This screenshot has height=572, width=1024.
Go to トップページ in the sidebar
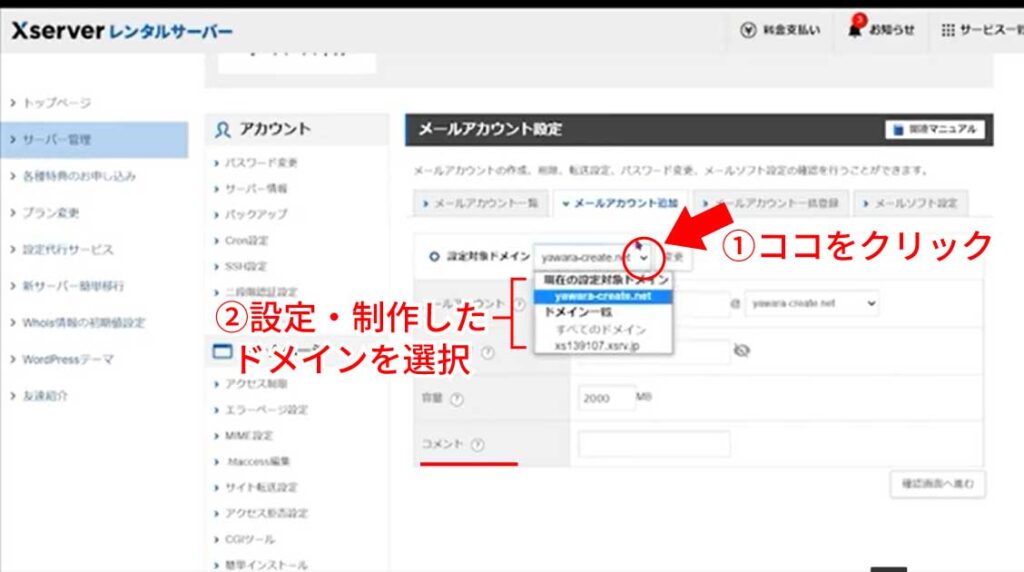pyautogui.click(x=57, y=103)
